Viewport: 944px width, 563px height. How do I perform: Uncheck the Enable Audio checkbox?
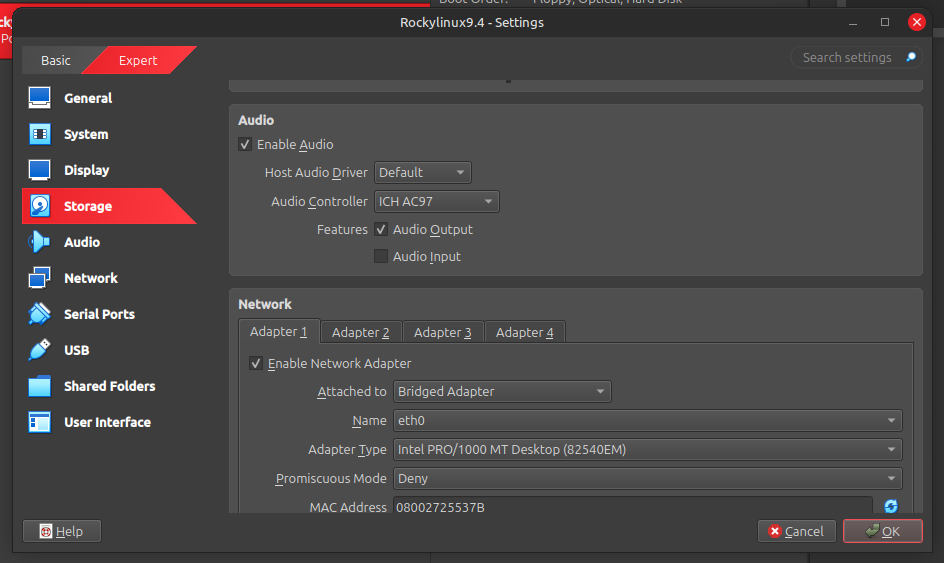245,145
